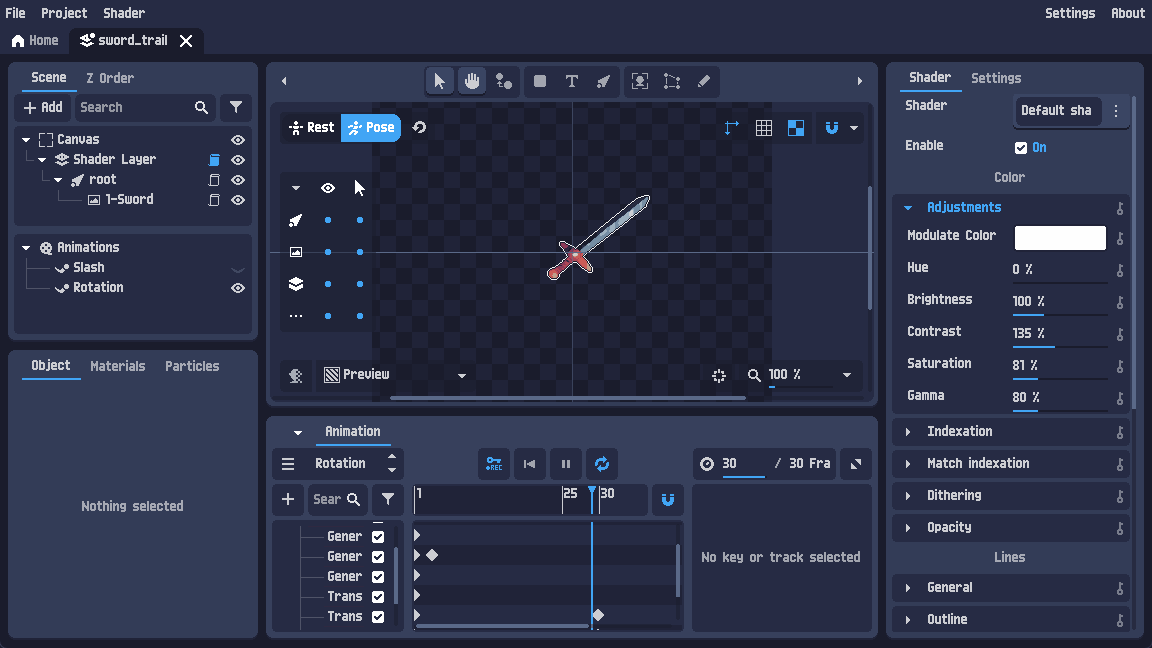The width and height of the screenshot is (1152, 648).
Task: Click the record keyframe button
Action: tap(494, 464)
